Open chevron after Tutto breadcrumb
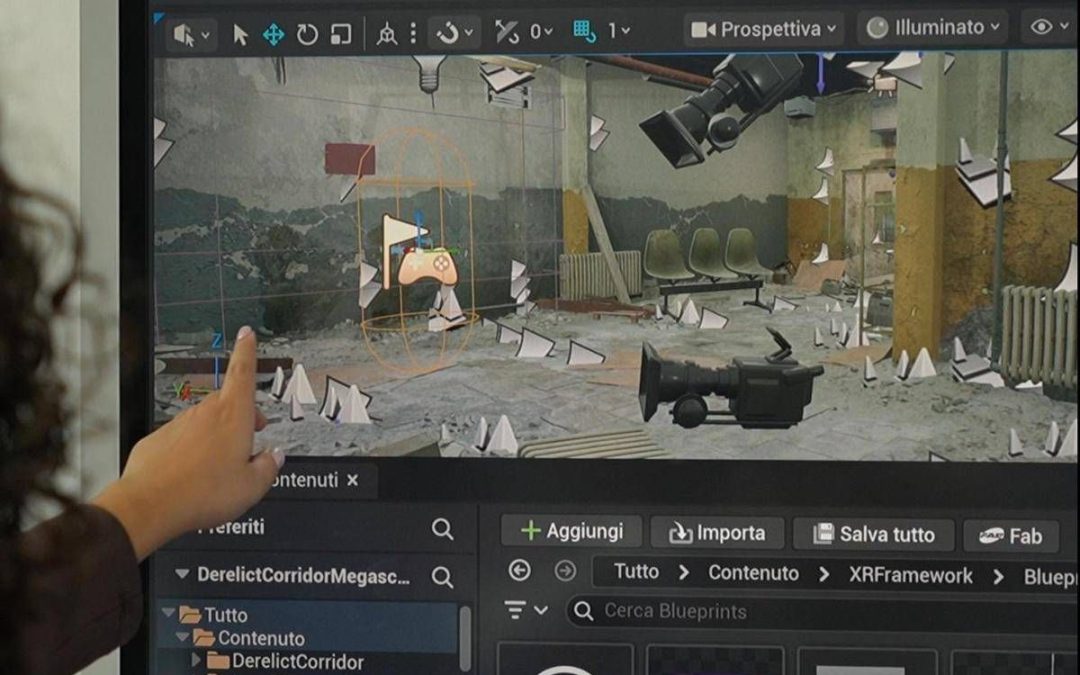This screenshot has height=675, width=1080. [x=683, y=573]
